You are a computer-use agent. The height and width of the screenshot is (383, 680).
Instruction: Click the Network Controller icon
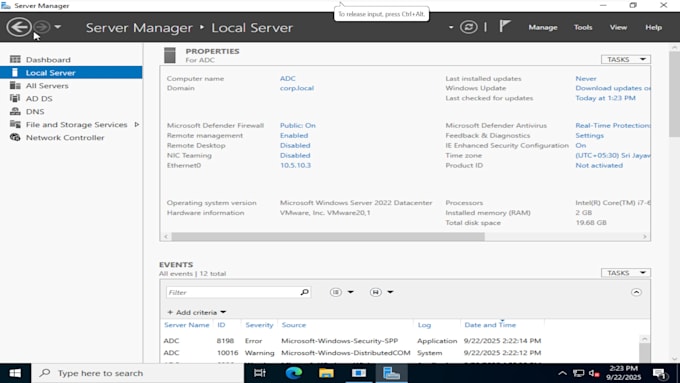(15, 137)
